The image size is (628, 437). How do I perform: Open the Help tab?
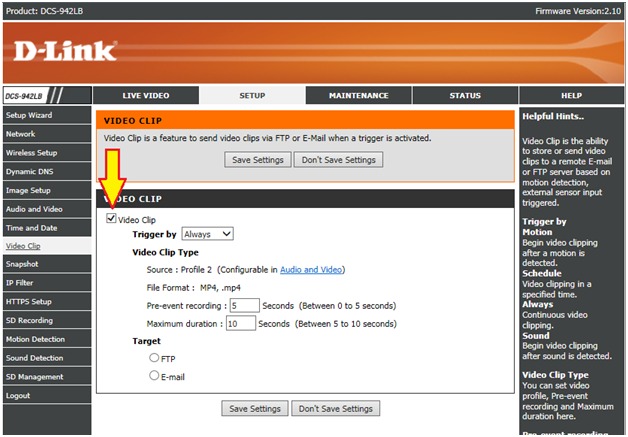click(x=571, y=96)
